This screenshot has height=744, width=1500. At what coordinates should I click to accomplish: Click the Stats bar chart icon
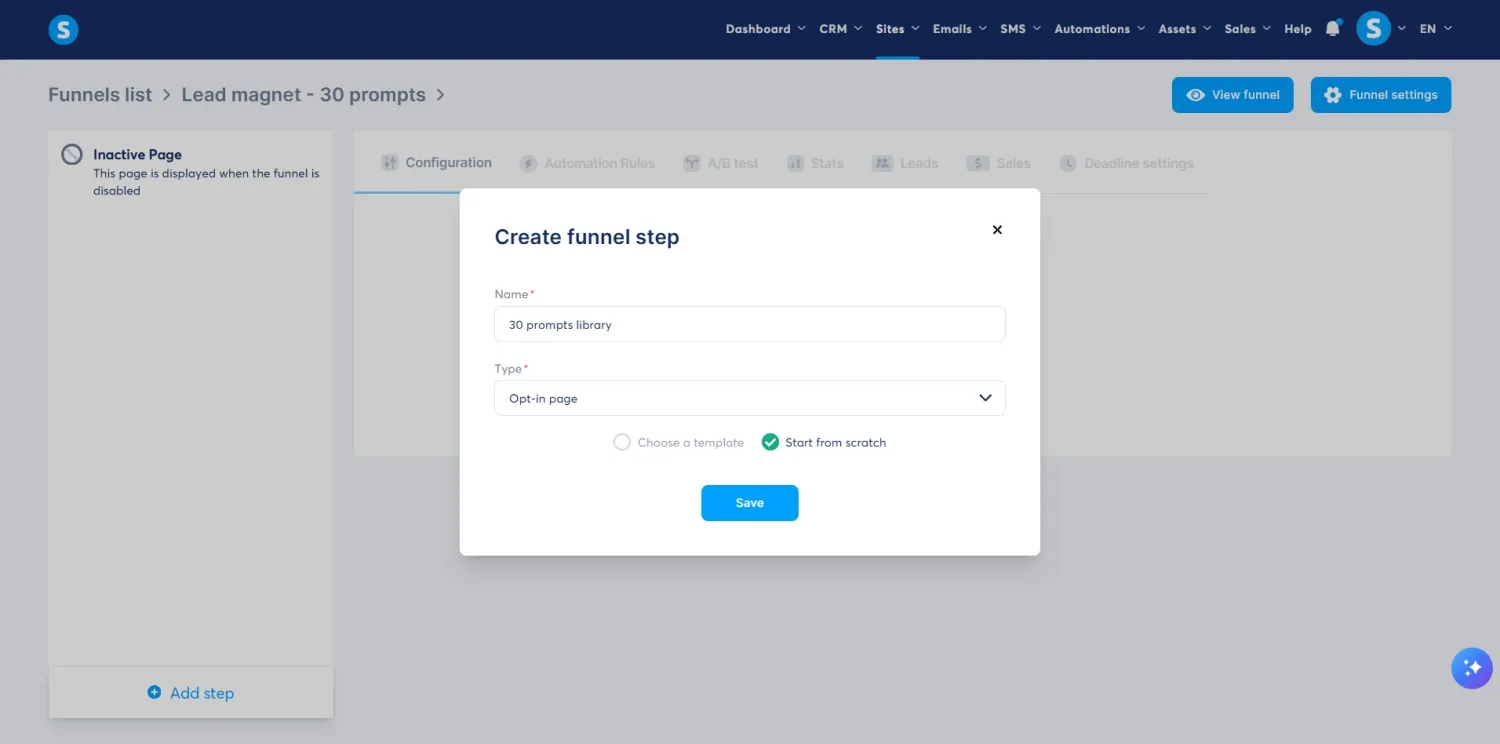795,163
